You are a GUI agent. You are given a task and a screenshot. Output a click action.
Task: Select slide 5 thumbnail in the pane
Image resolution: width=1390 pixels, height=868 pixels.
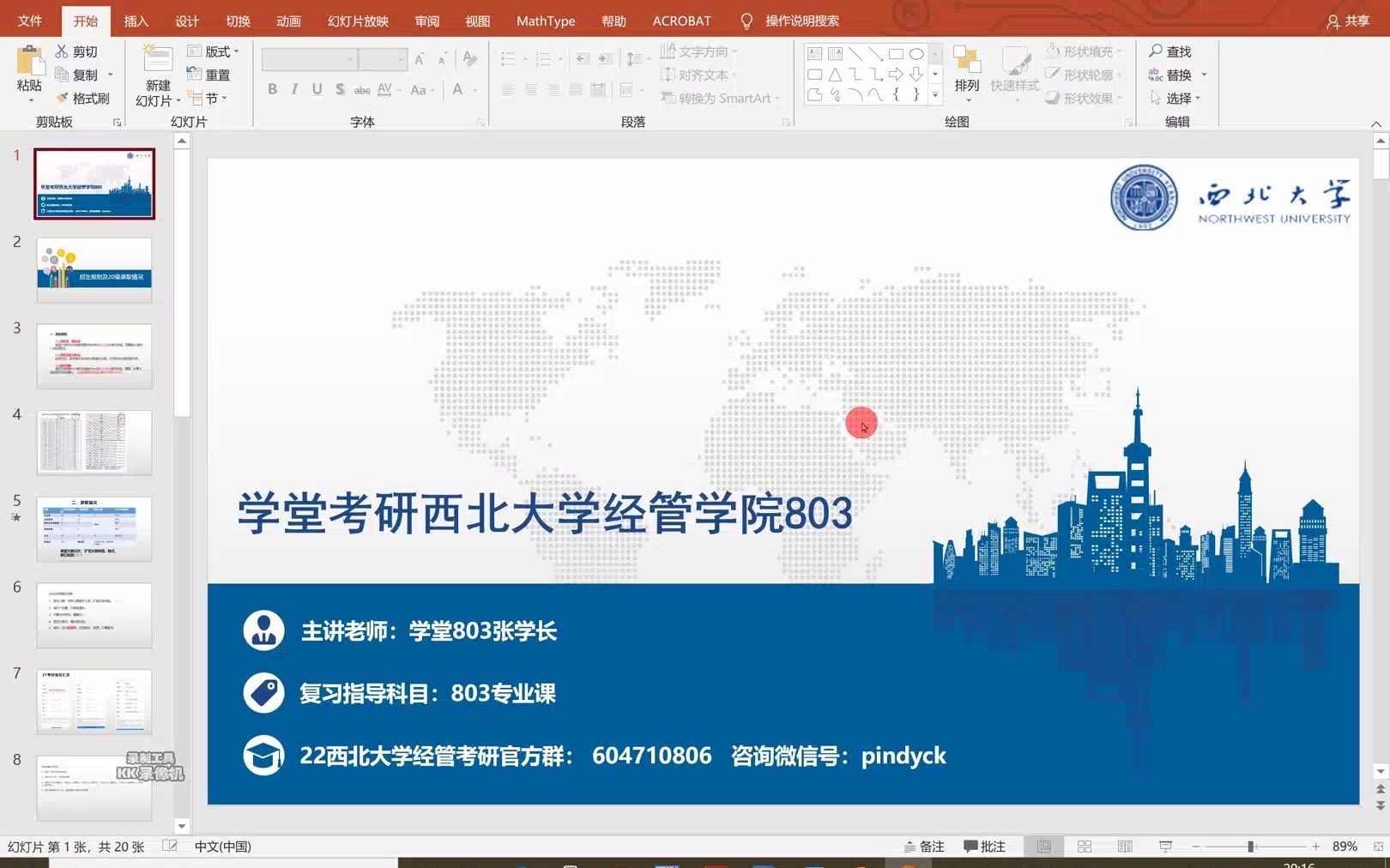point(94,529)
